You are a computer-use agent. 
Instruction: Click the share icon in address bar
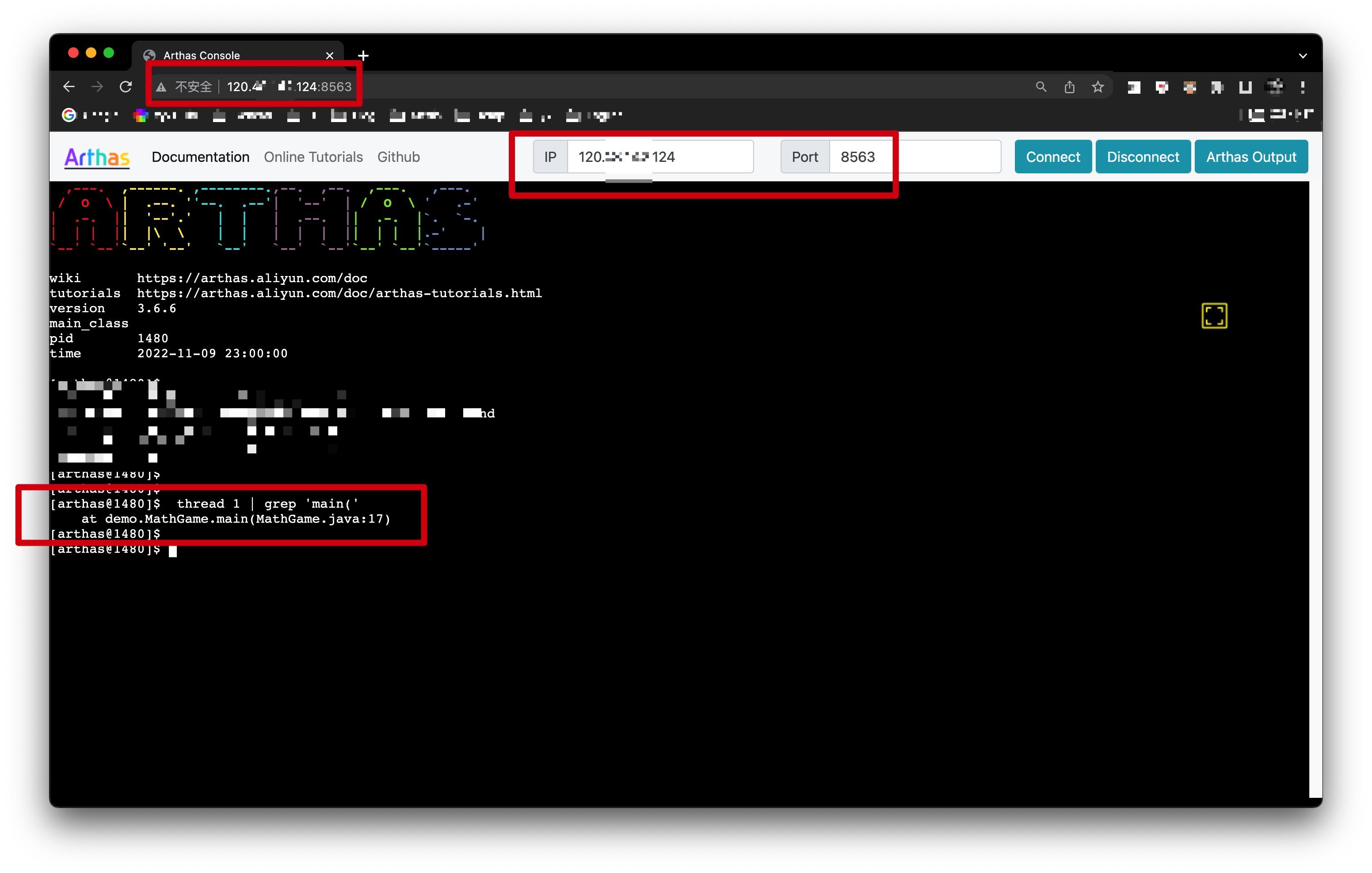(x=1070, y=87)
